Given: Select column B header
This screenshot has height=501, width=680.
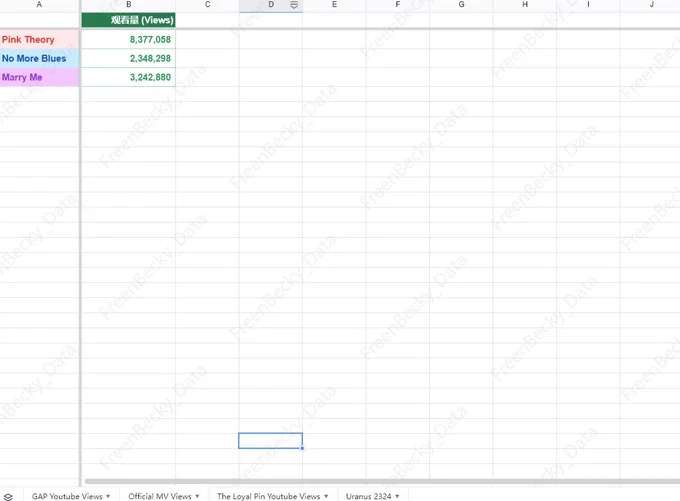Looking at the screenshot, I should click(x=128, y=5).
